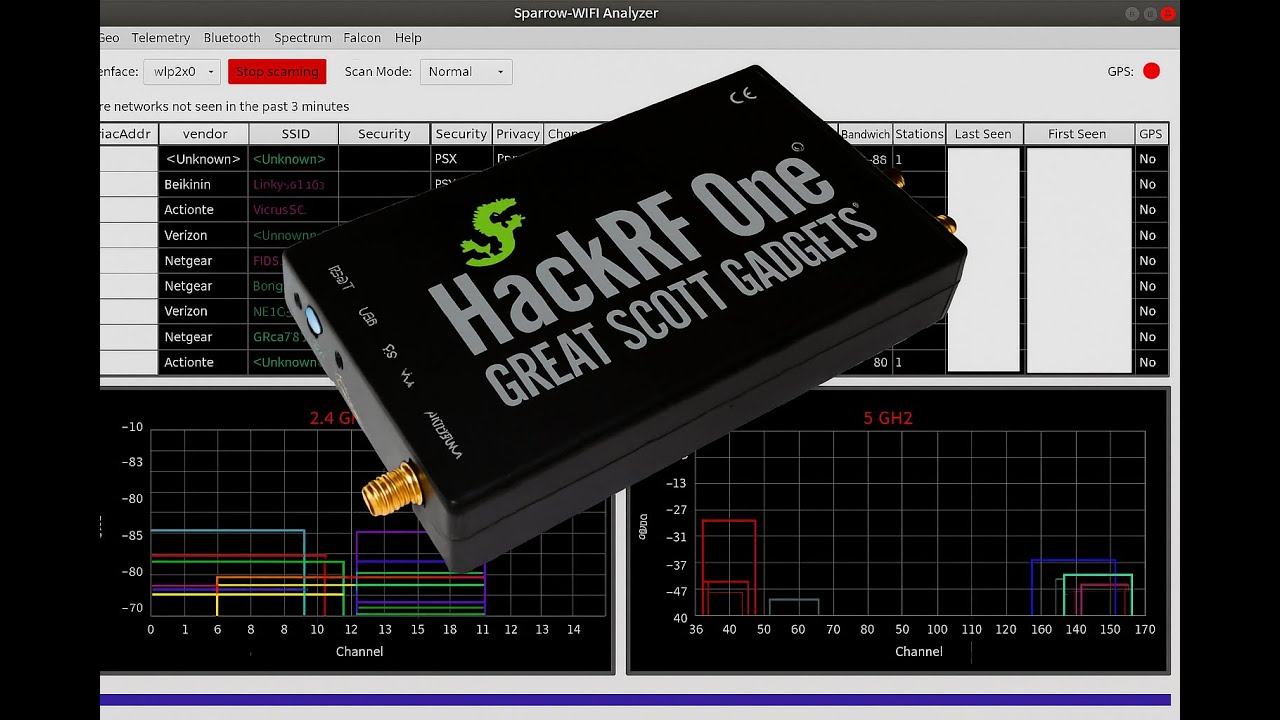Click the PSX cell in the first row

461,159
